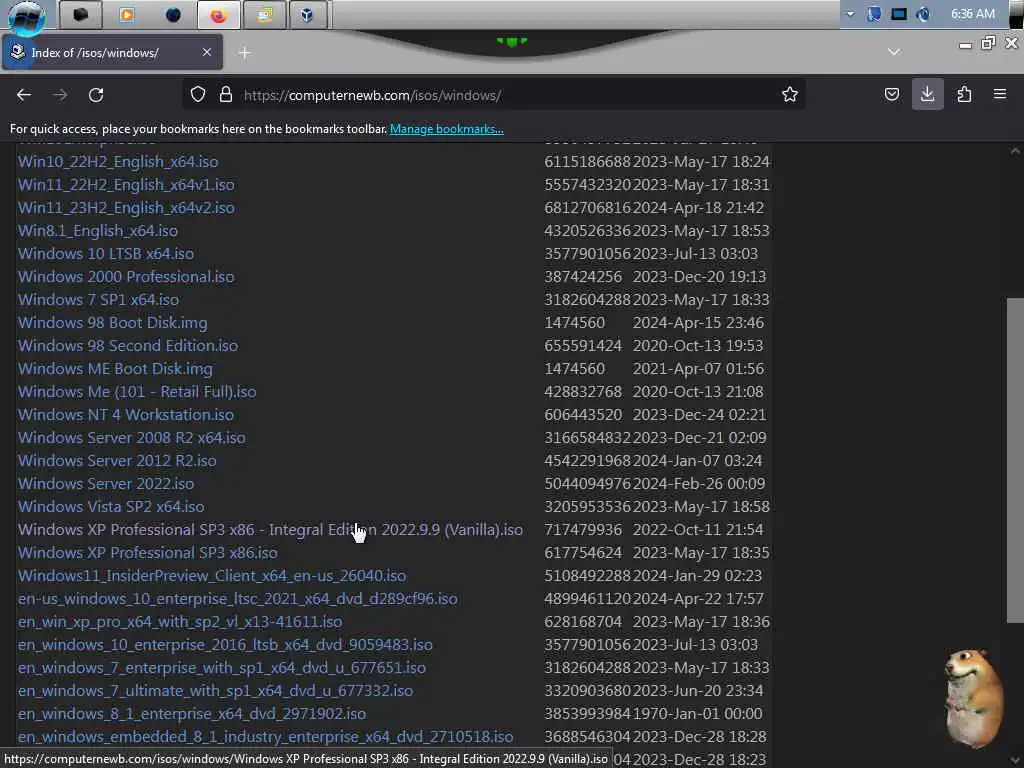Open Windows Server 2008 R2 x64.iso
This screenshot has width=1024, height=768.
[132, 438]
